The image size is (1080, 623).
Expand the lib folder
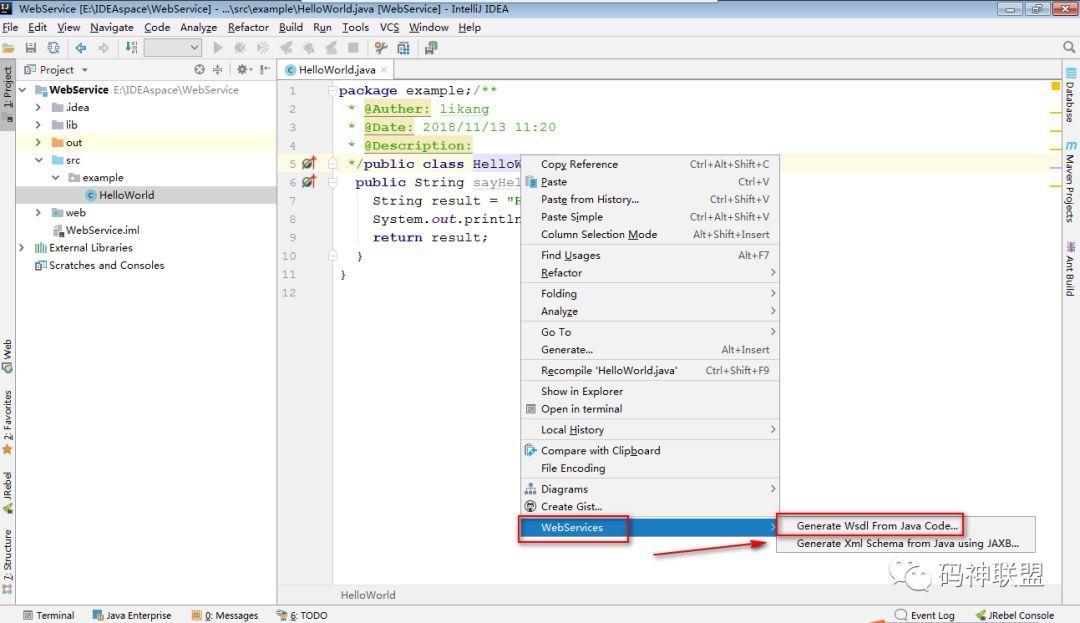coord(39,125)
